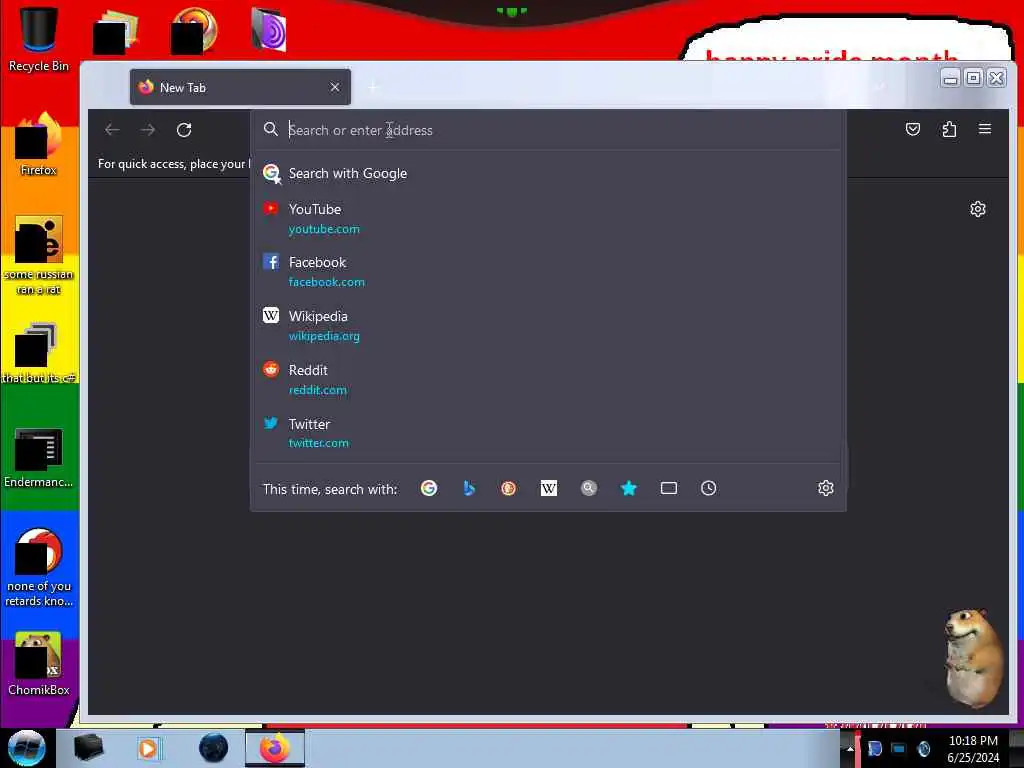This screenshot has height=768, width=1024.
Task: Select the Facebook suggestion row
Action: tap(549, 272)
